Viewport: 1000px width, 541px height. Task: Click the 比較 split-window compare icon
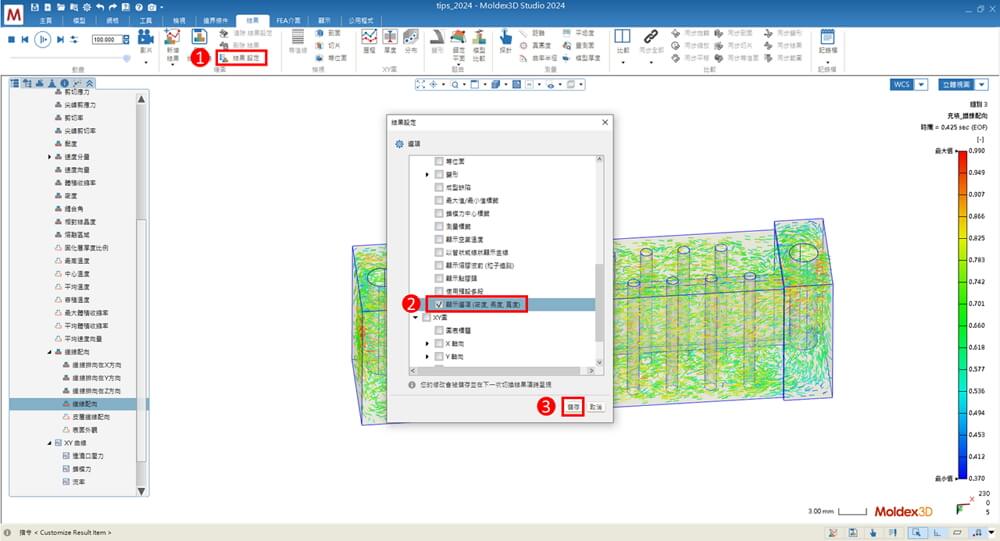click(x=622, y=37)
